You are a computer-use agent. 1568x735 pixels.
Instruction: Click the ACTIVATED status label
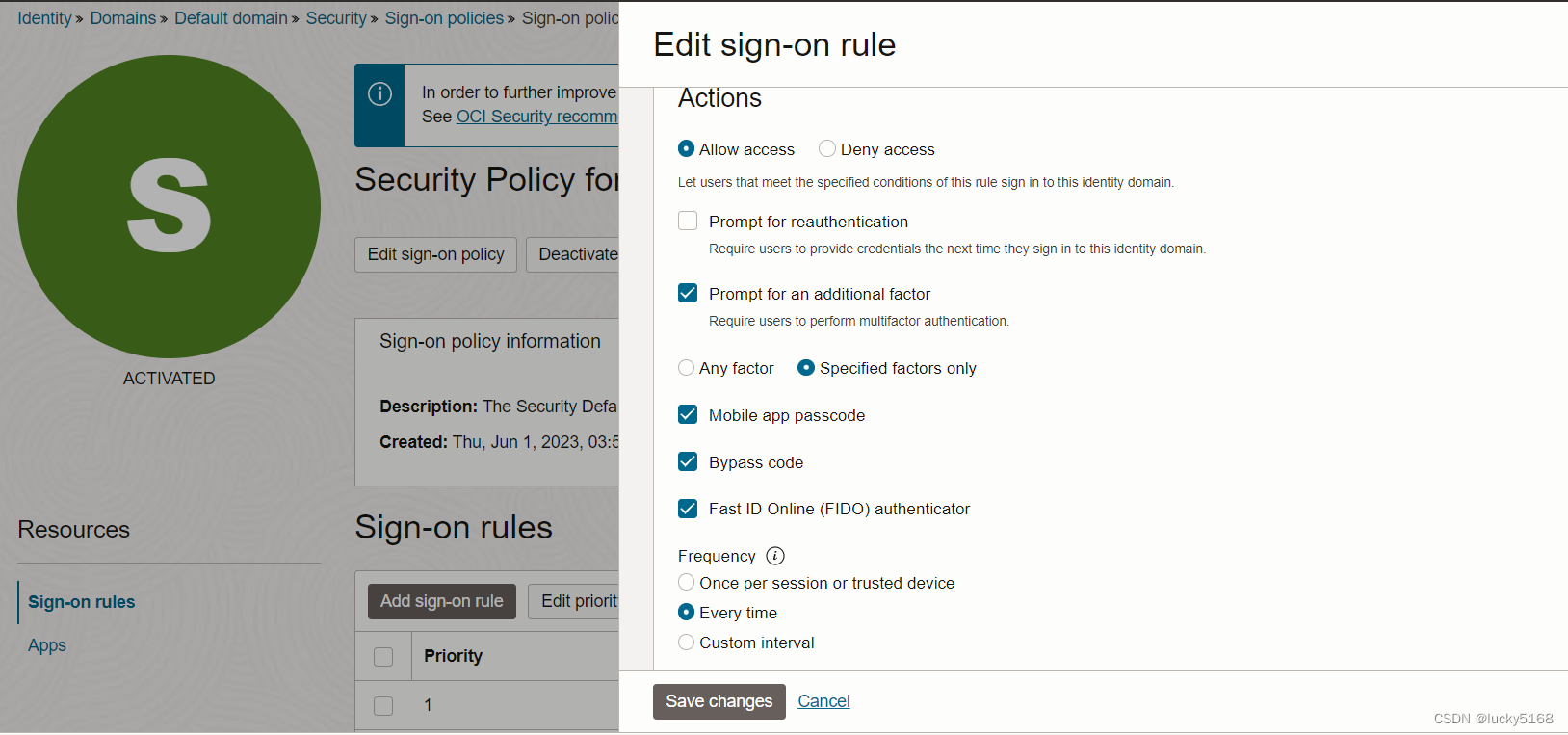click(x=169, y=379)
